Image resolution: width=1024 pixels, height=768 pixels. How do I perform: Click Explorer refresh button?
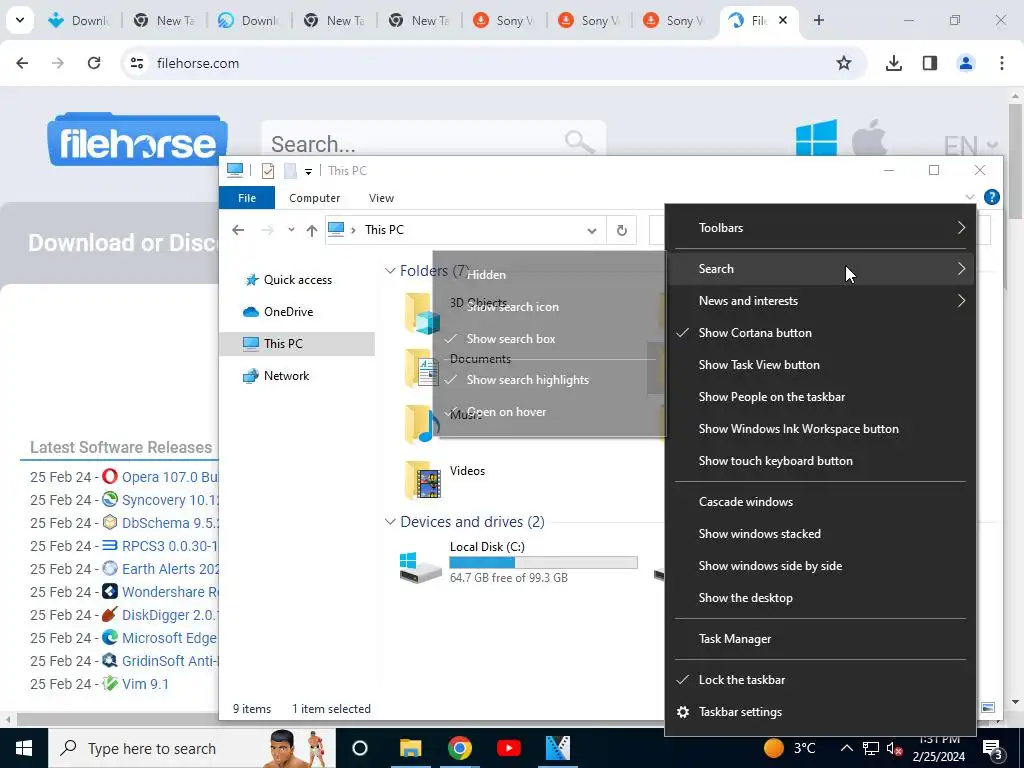coord(622,230)
